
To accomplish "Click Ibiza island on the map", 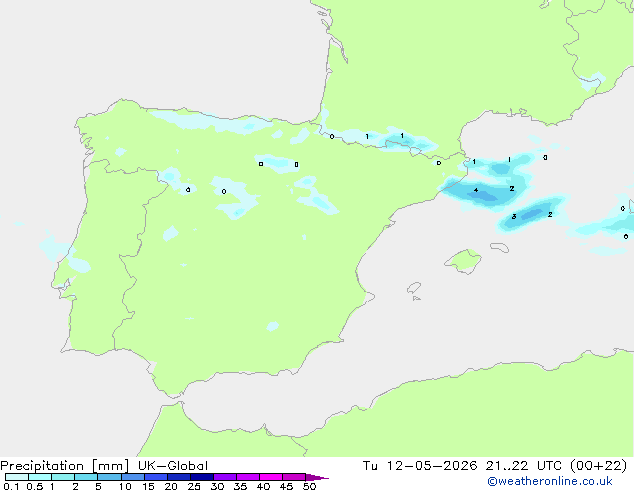I will [414, 288].
